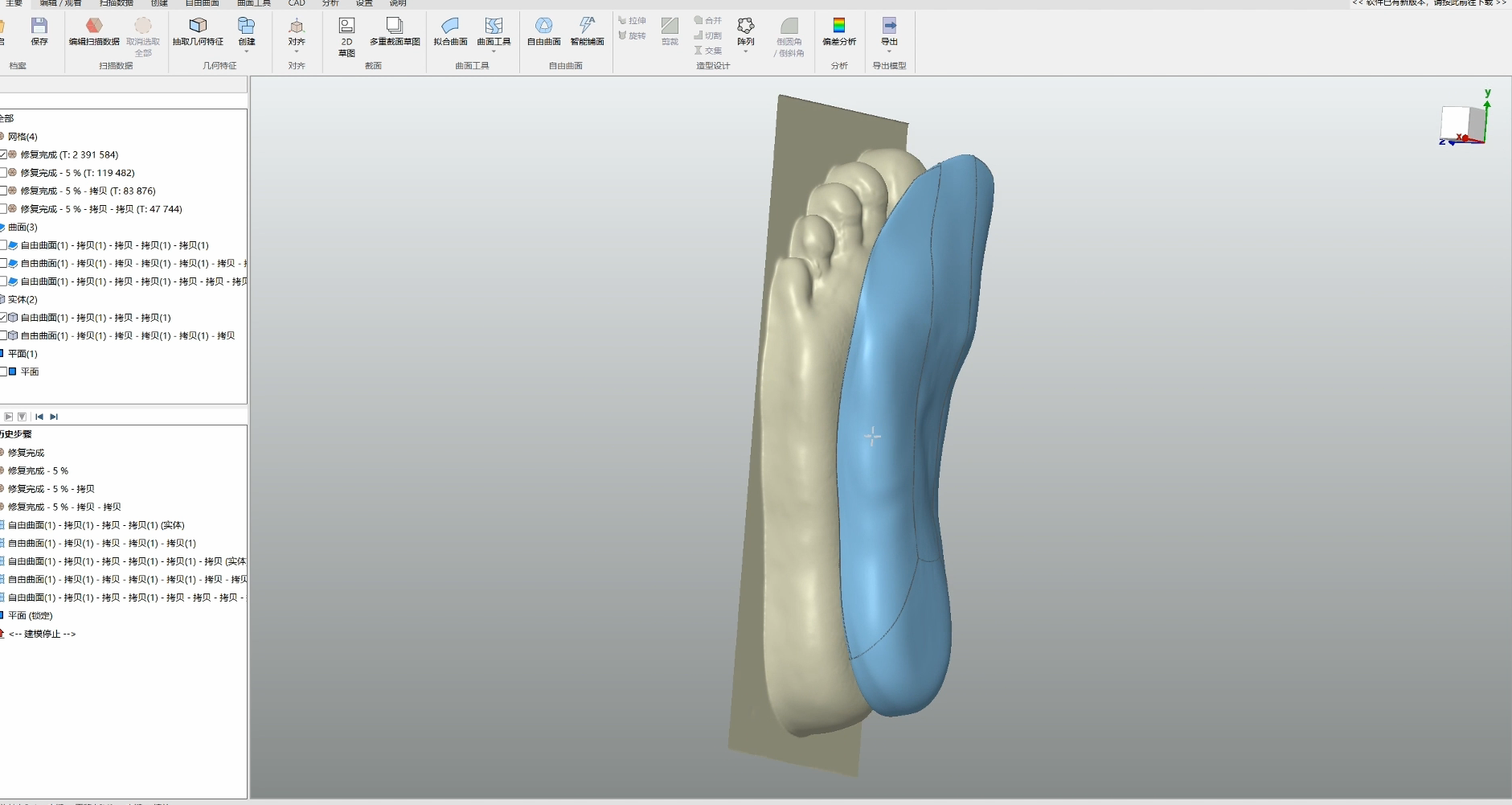
Task: Open the 导出 export dropdown
Action: click(889, 51)
